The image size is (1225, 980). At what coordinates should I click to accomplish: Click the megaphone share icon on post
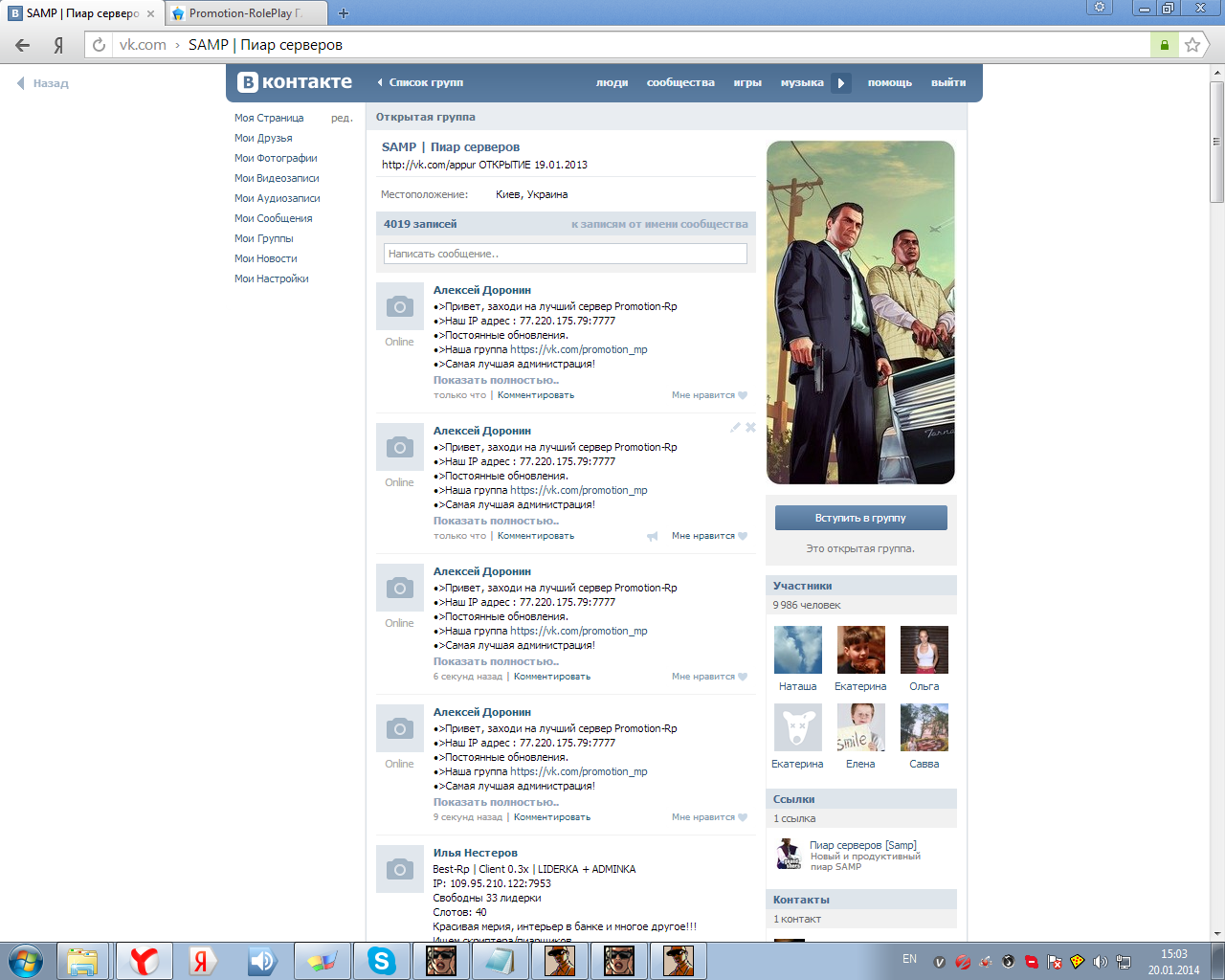pyautogui.click(x=653, y=536)
